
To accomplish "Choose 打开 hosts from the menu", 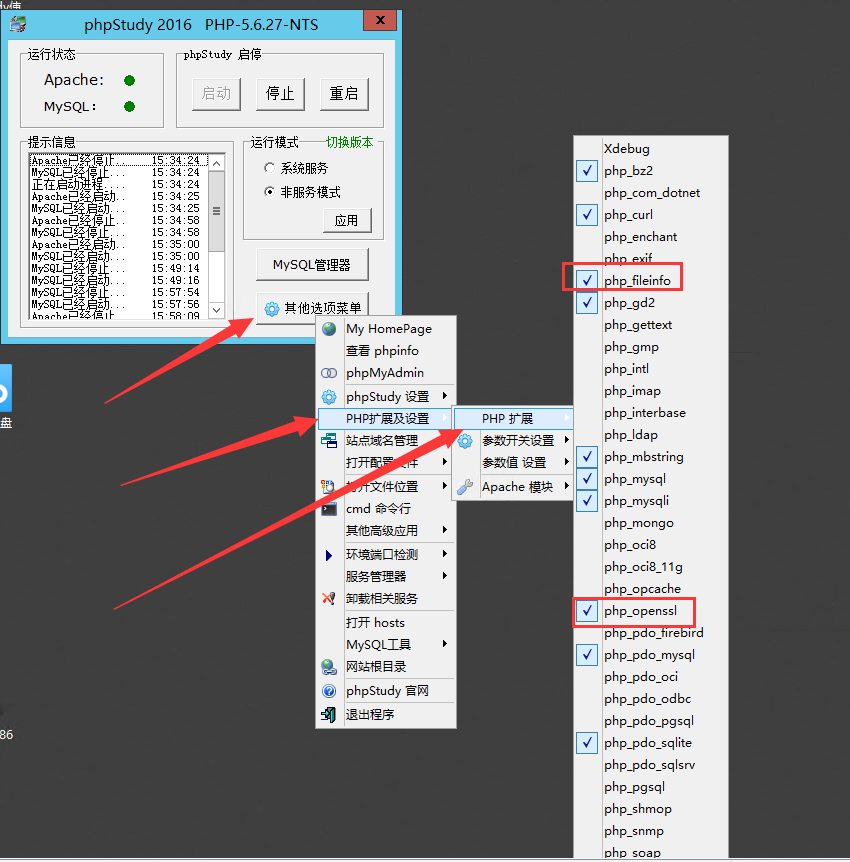I will [x=386, y=622].
